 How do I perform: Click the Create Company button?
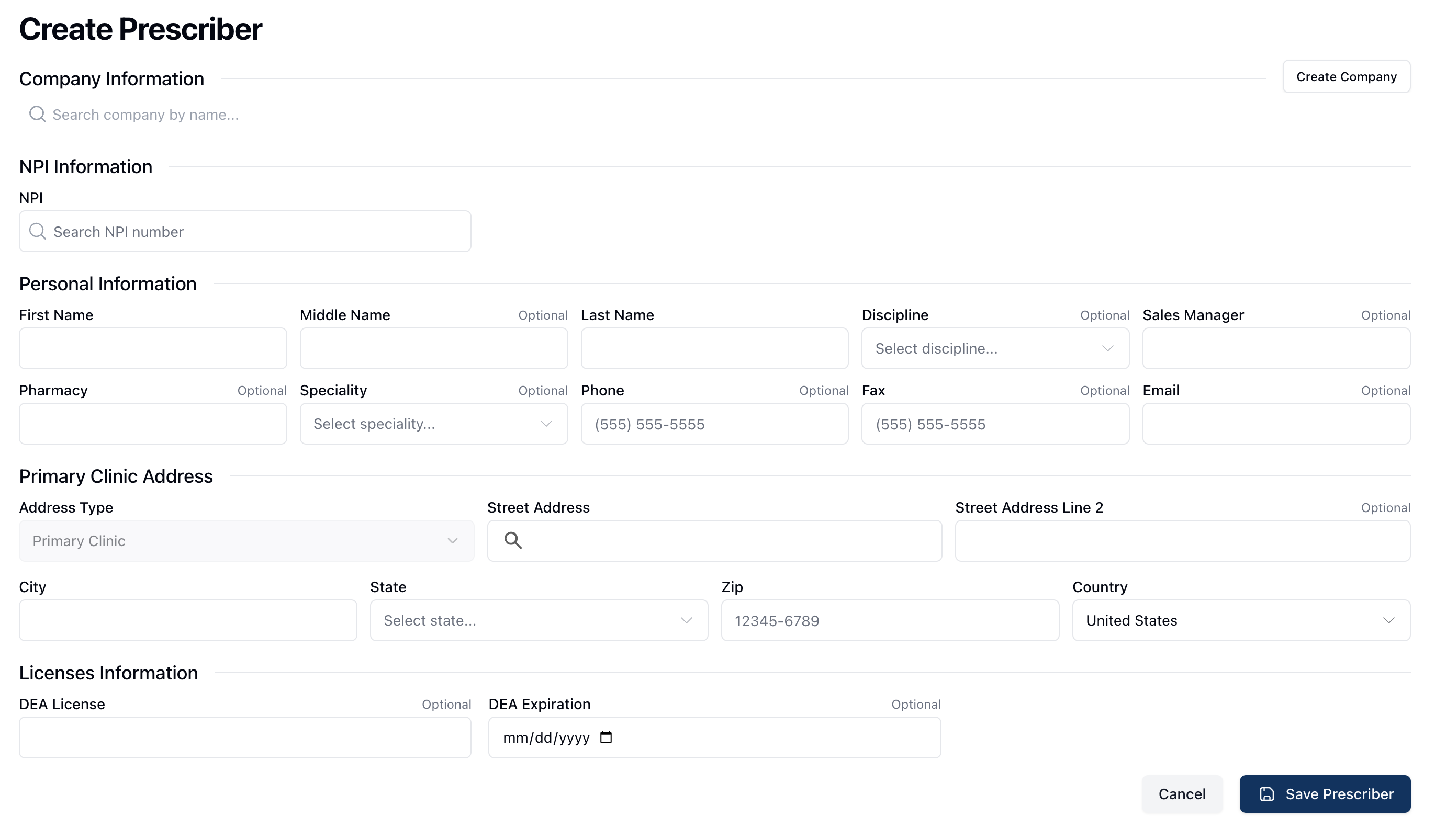click(1346, 77)
